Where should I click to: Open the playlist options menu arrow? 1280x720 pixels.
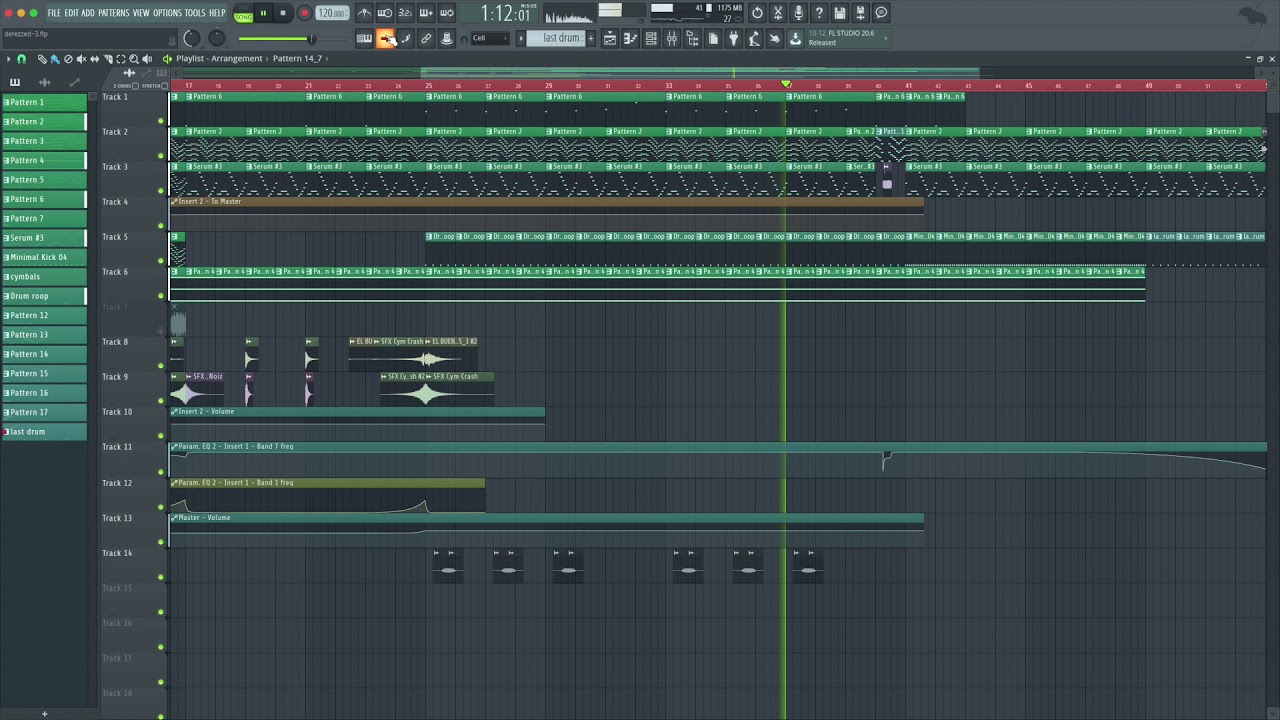point(8,59)
